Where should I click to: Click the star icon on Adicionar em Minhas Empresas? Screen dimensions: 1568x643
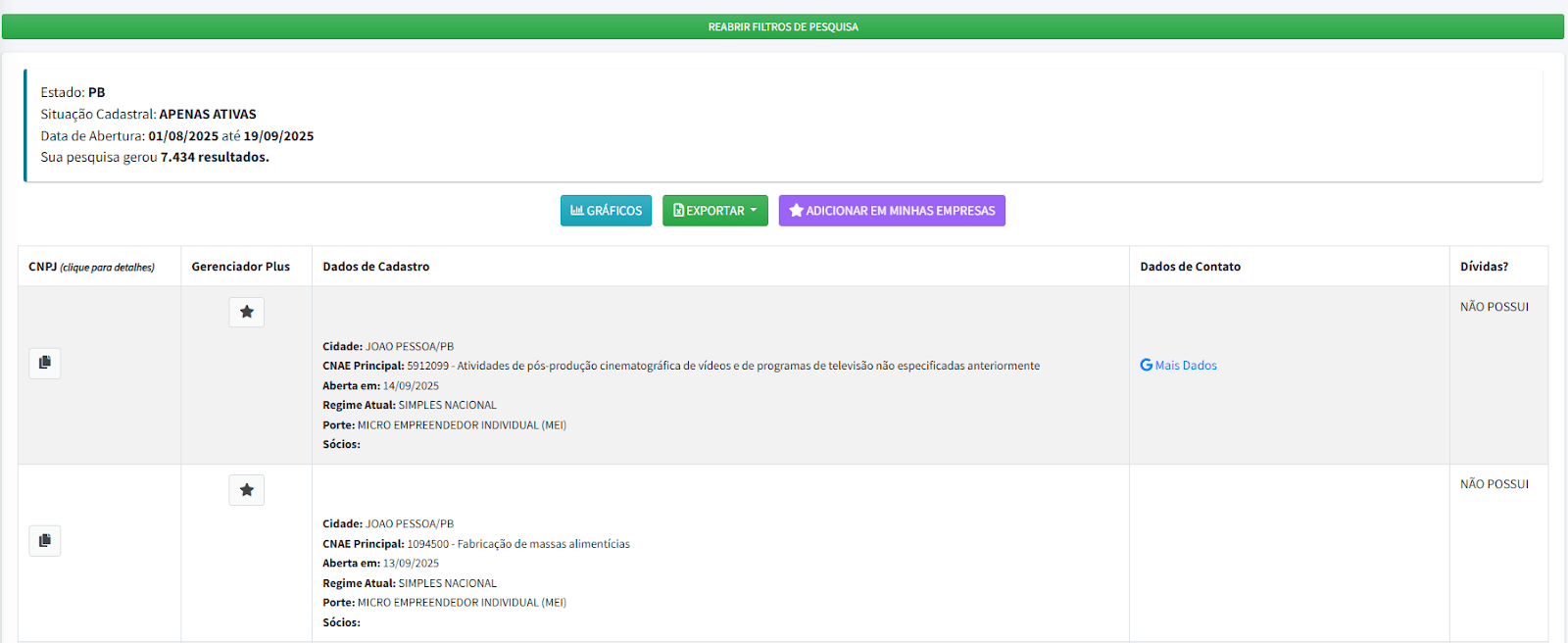796,211
